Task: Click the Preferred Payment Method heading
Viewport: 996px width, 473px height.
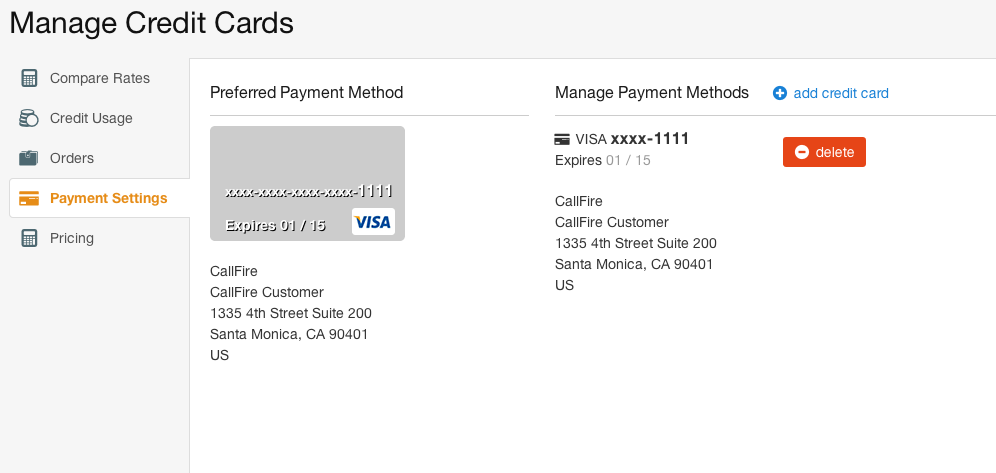Action: pos(307,93)
